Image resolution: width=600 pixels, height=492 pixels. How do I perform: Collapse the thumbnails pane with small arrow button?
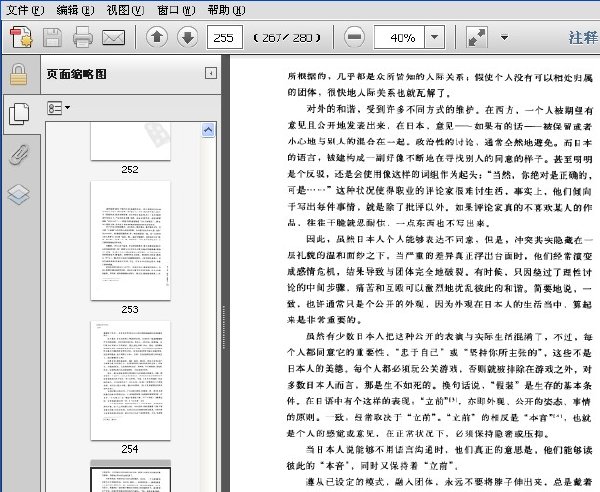pyautogui.click(x=211, y=73)
